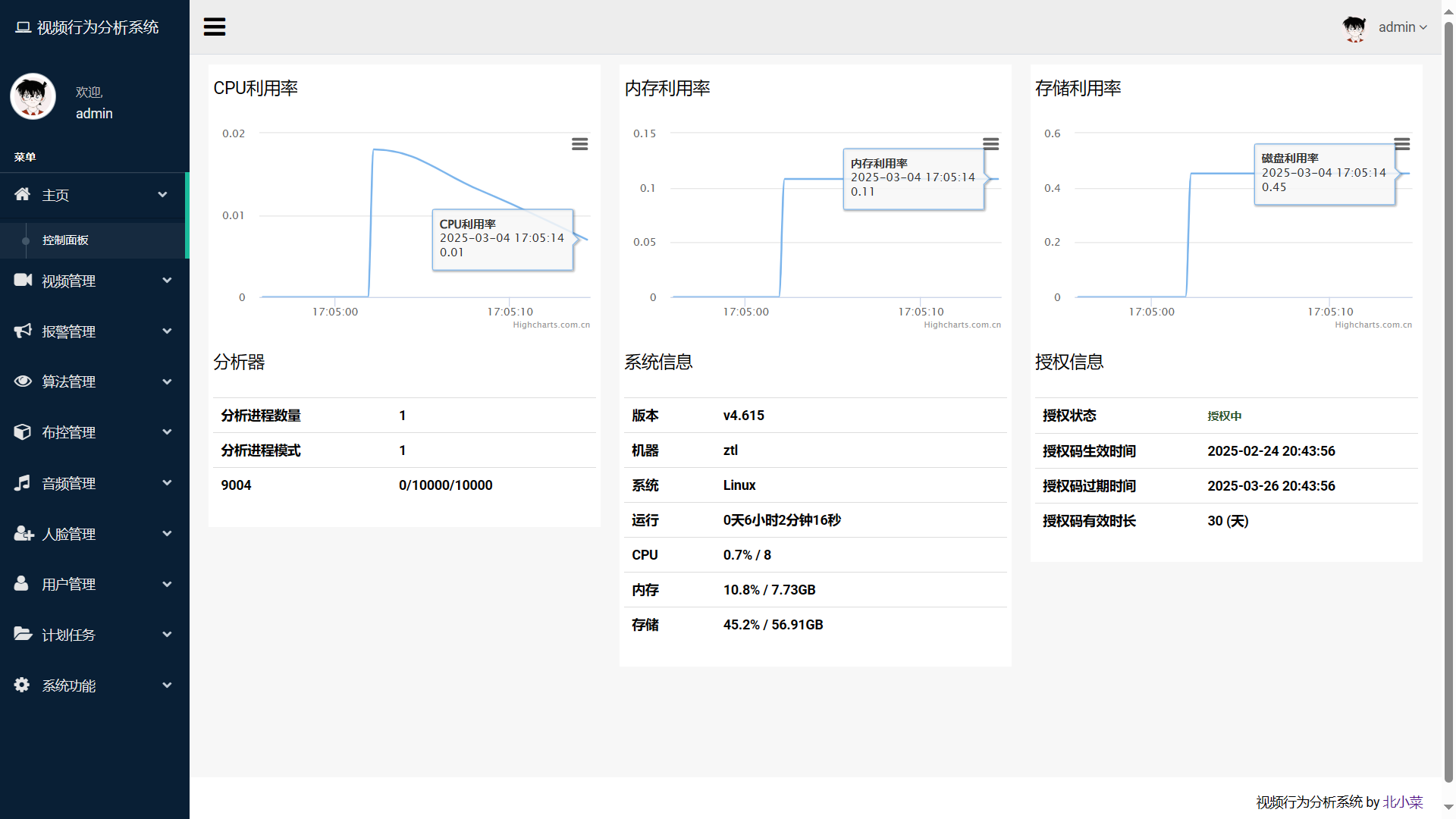Toggle the sidebar with hamburger icon
Image resolution: width=1456 pixels, height=819 pixels.
215,27
